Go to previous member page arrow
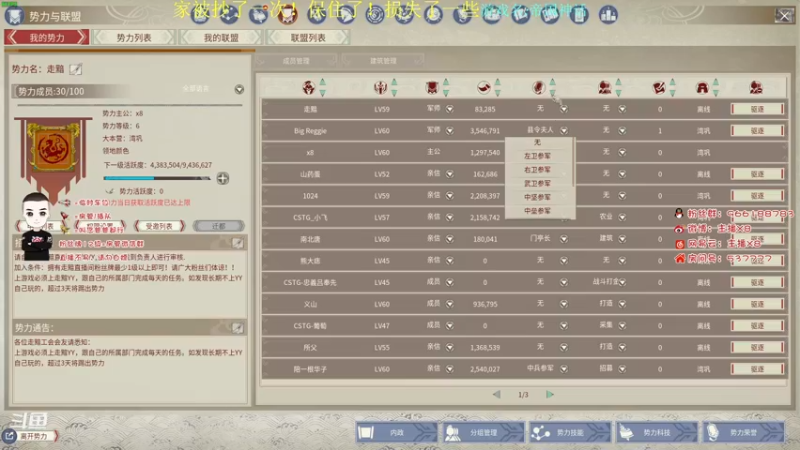Viewport: 800px width, 450px height. 496,394
